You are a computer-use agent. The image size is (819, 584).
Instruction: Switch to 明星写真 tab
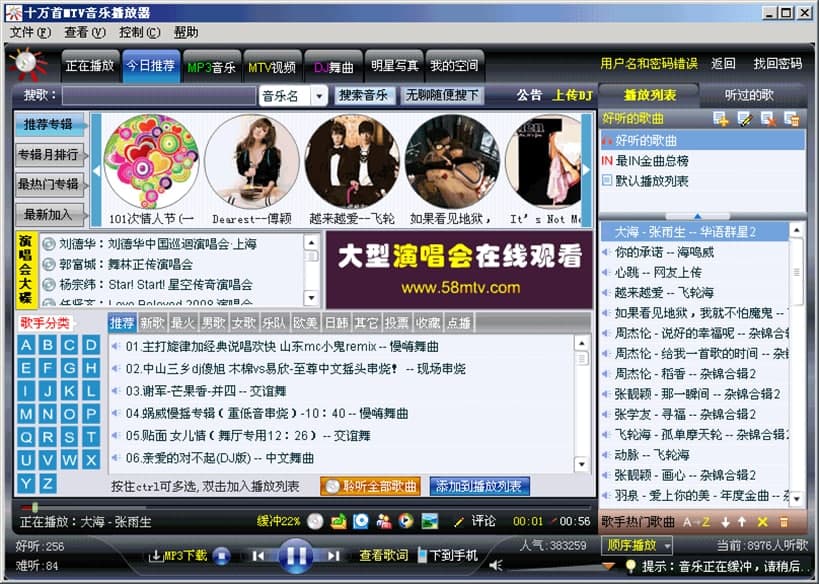394,66
